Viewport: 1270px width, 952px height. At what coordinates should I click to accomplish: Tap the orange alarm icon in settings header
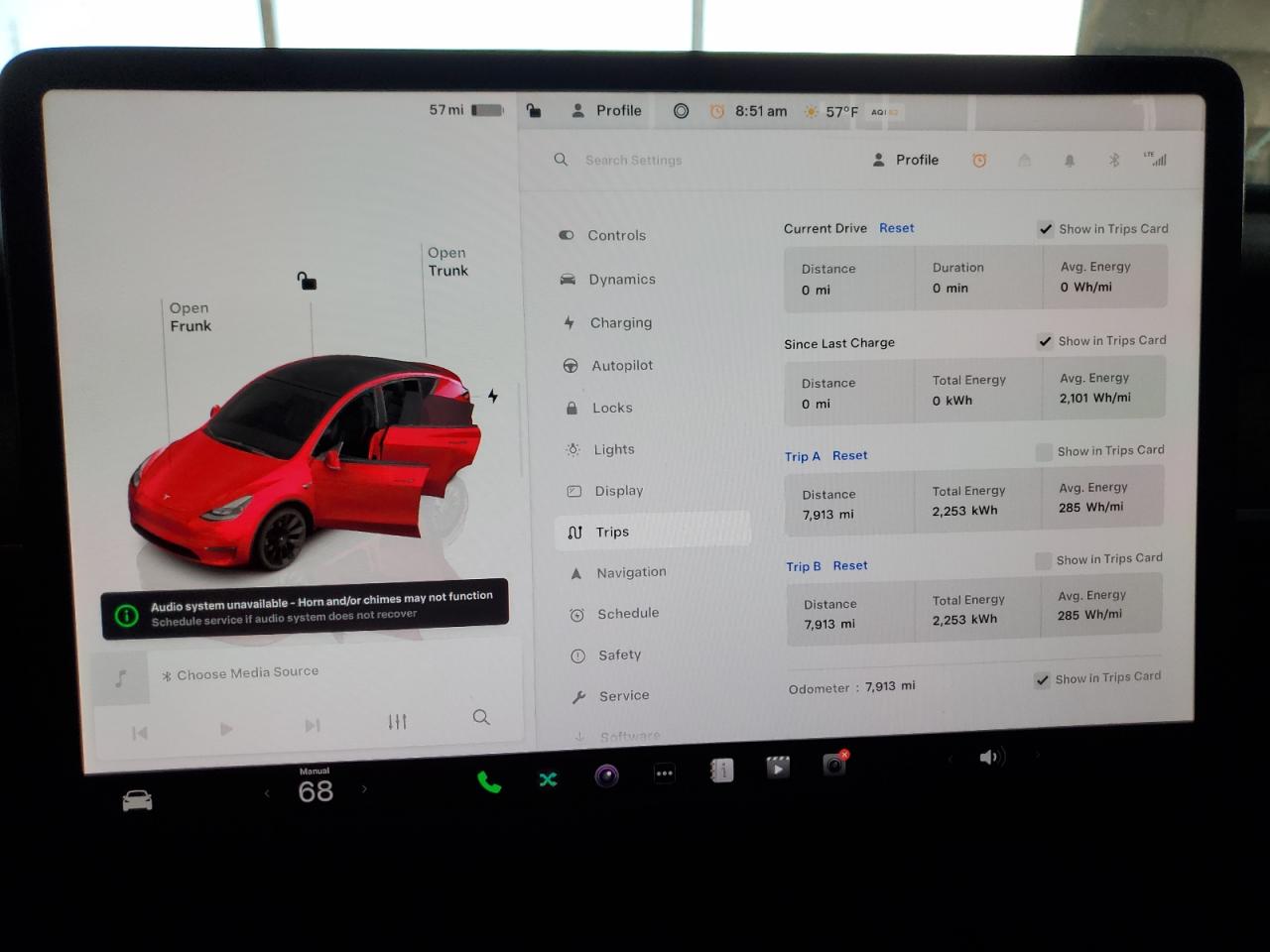(979, 160)
